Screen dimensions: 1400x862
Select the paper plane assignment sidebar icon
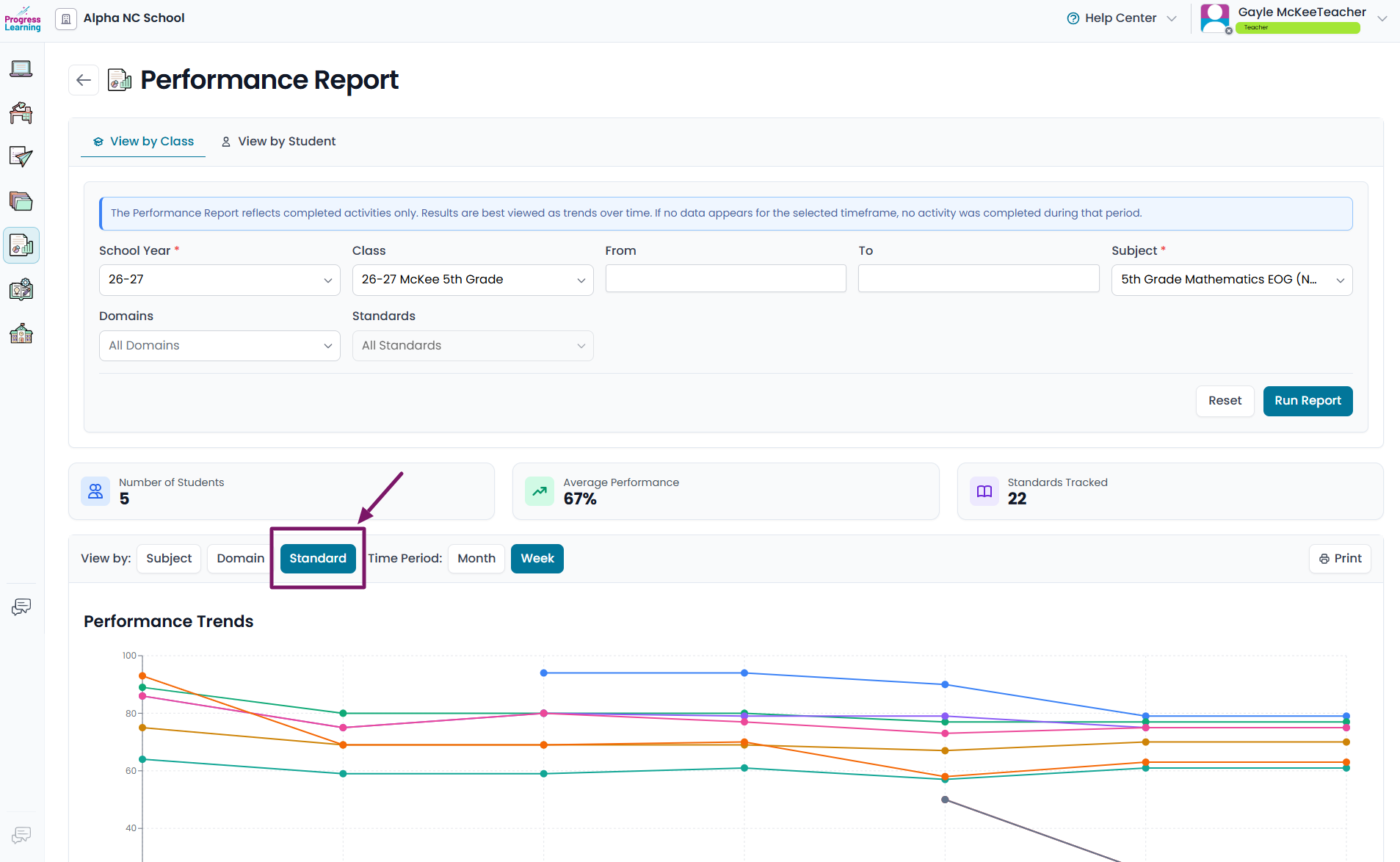point(21,156)
